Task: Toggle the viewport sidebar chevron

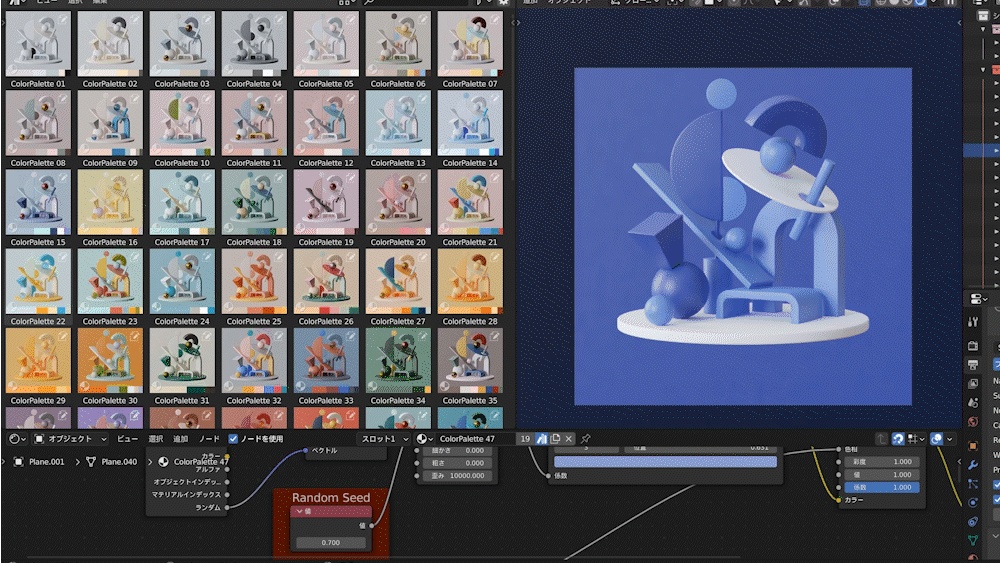Action: (959, 23)
